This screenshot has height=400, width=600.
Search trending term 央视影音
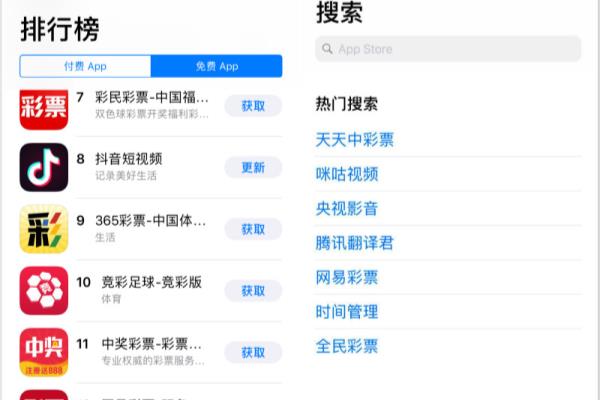coord(347,208)
